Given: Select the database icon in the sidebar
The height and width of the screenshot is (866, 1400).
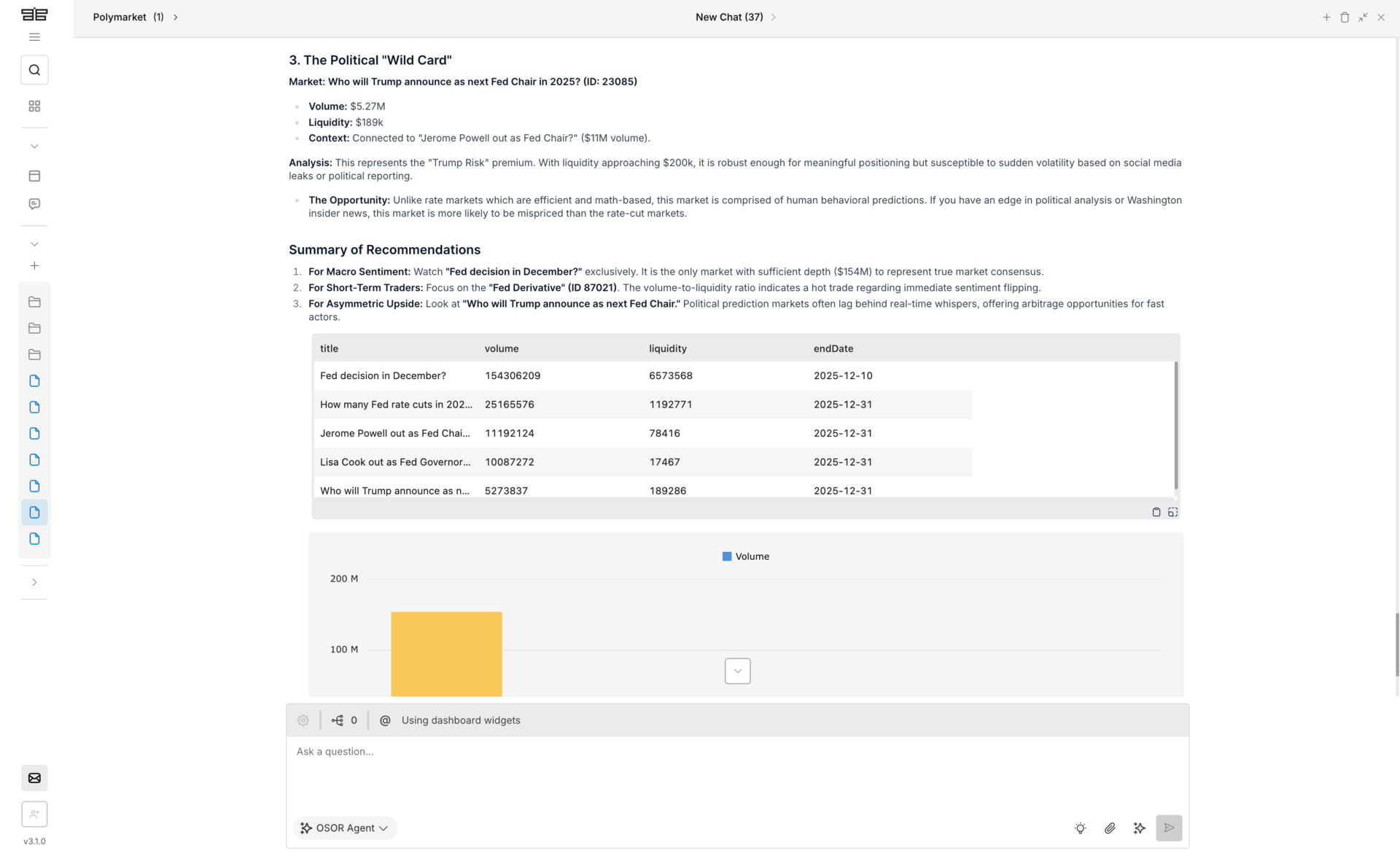Looking at the screenshot, I should (x=34, y=175).
